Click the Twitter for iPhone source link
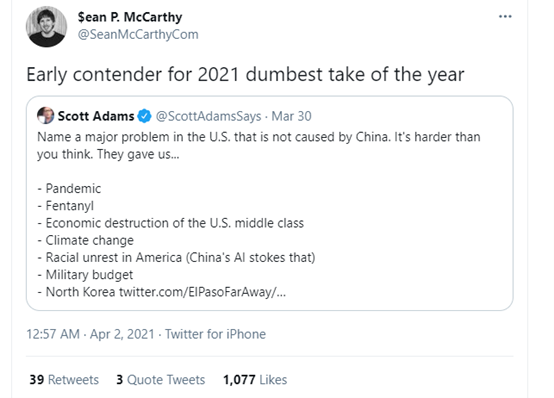The height and width of the screenshot is (398, 554). click(215, 334)
